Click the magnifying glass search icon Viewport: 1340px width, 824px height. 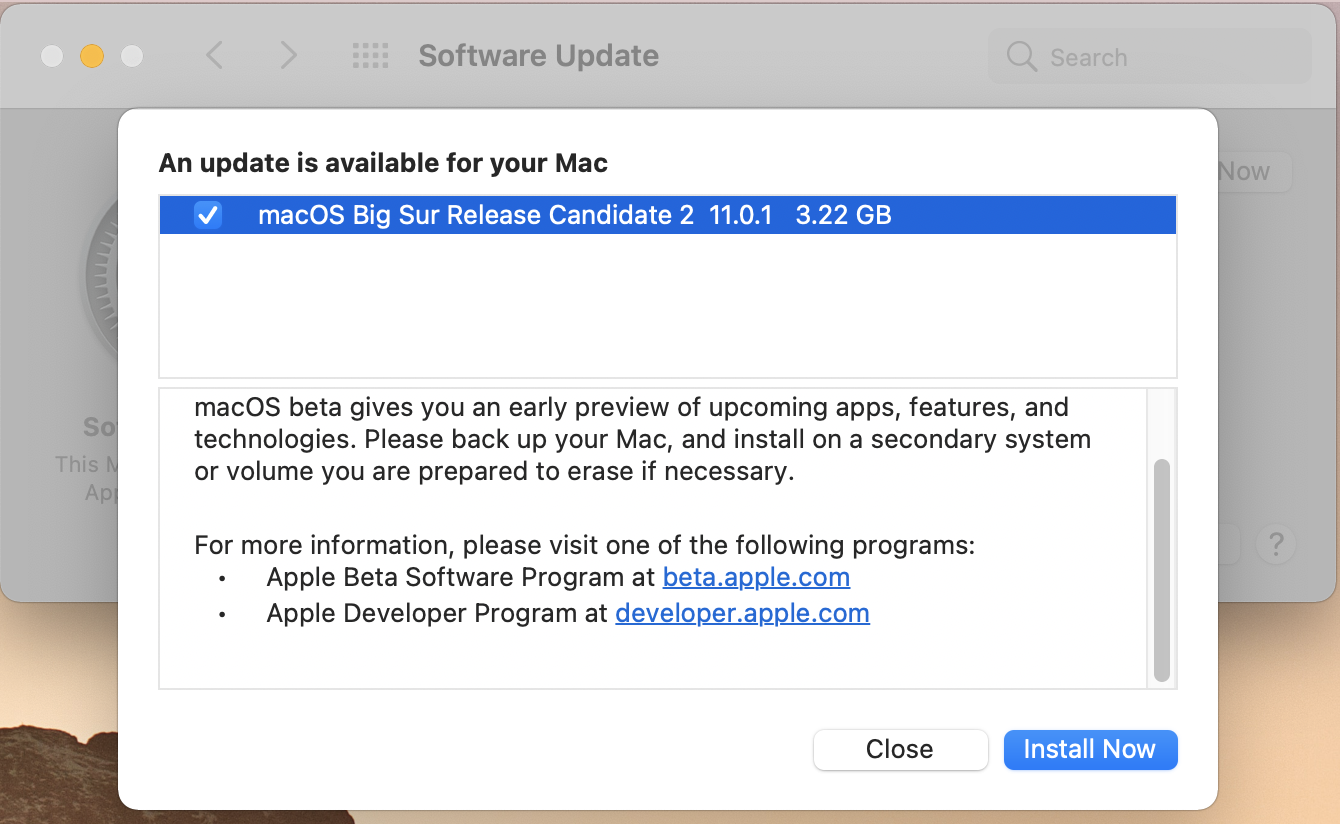(1021, 57)
